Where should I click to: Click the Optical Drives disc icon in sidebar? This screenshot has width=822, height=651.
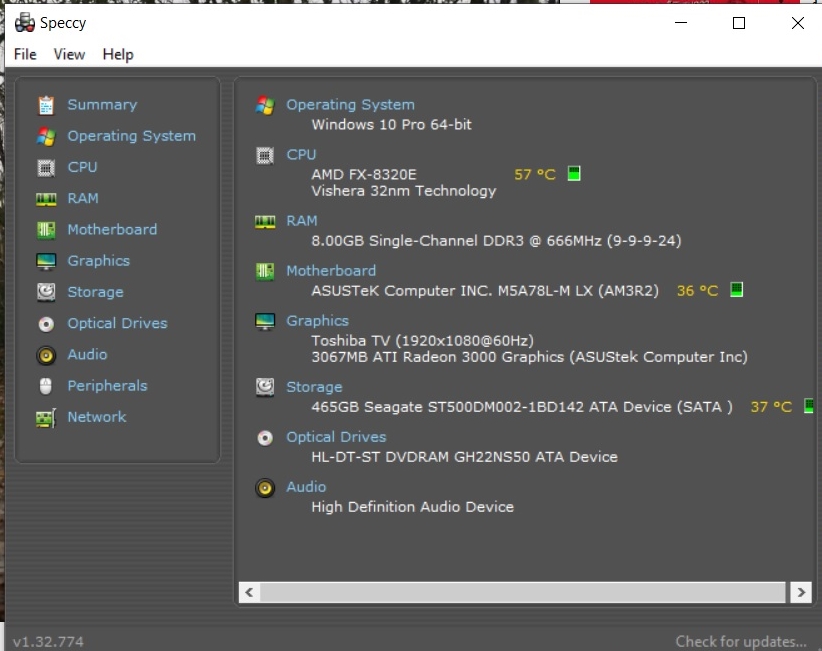[46, 324]
